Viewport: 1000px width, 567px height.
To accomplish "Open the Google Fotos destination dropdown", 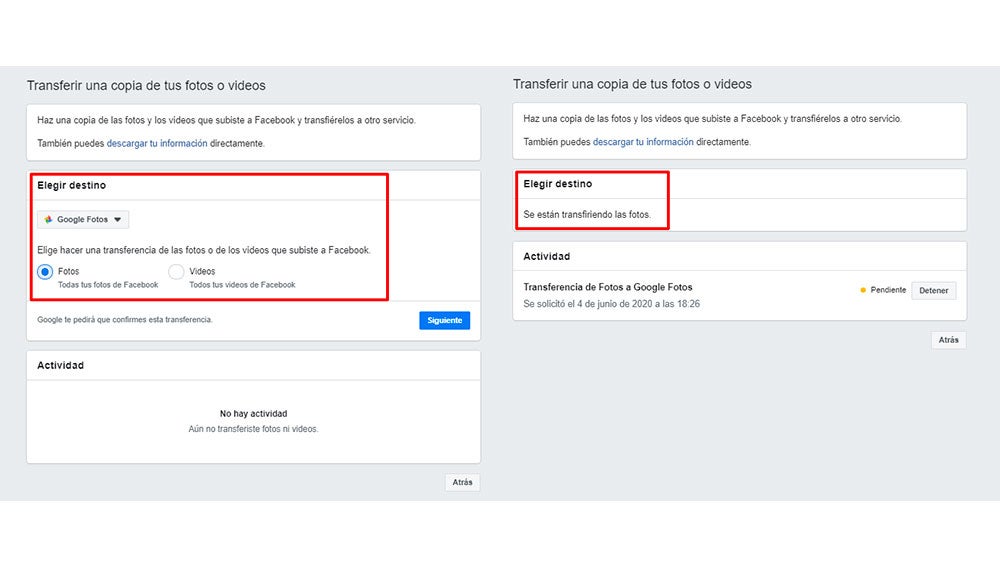I will point(83,219).
